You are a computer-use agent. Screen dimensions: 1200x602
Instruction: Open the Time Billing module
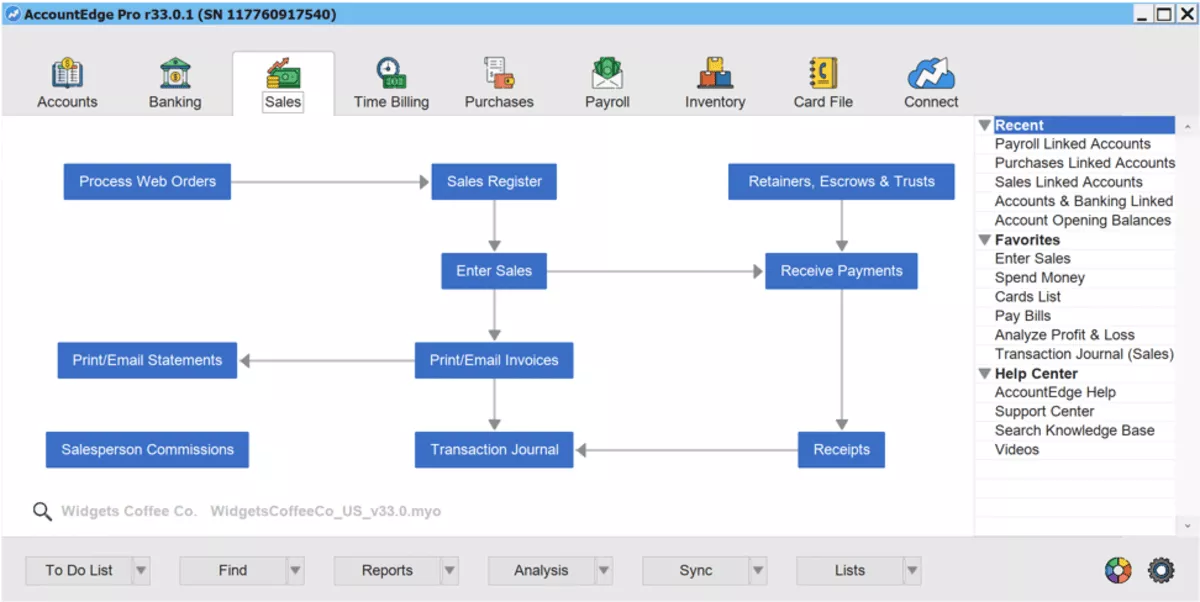pos(390,80)
